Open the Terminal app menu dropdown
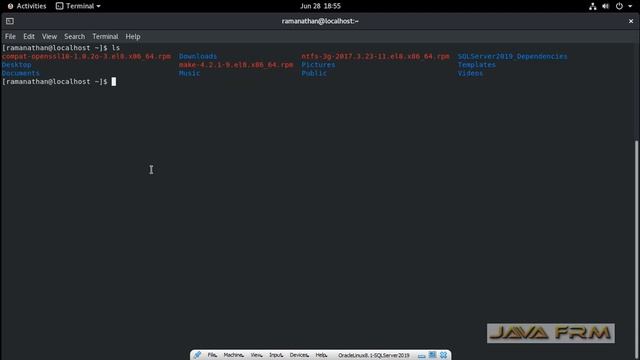This screenshot has width=640, height=360. click(78, 6)
